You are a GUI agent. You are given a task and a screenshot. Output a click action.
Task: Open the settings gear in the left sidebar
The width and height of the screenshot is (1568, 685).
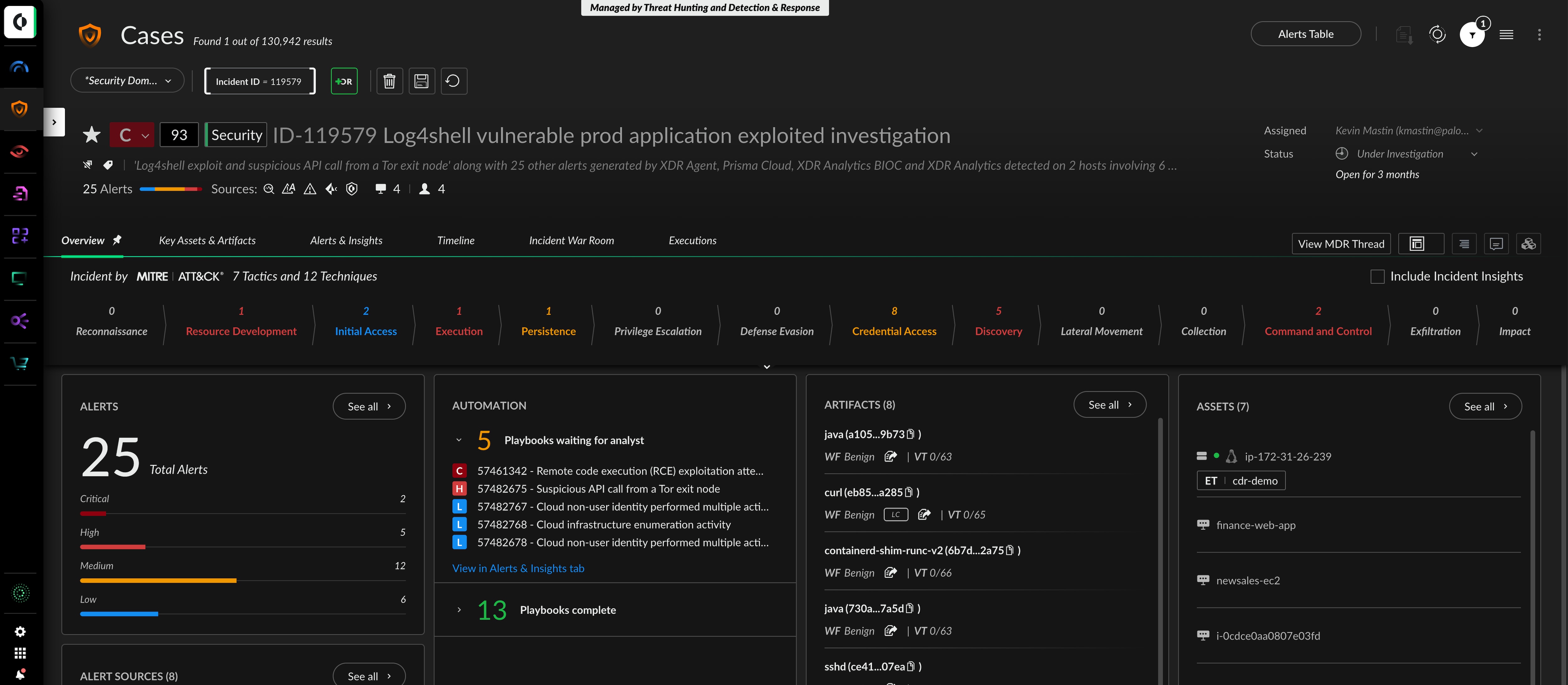click(20, 631)
